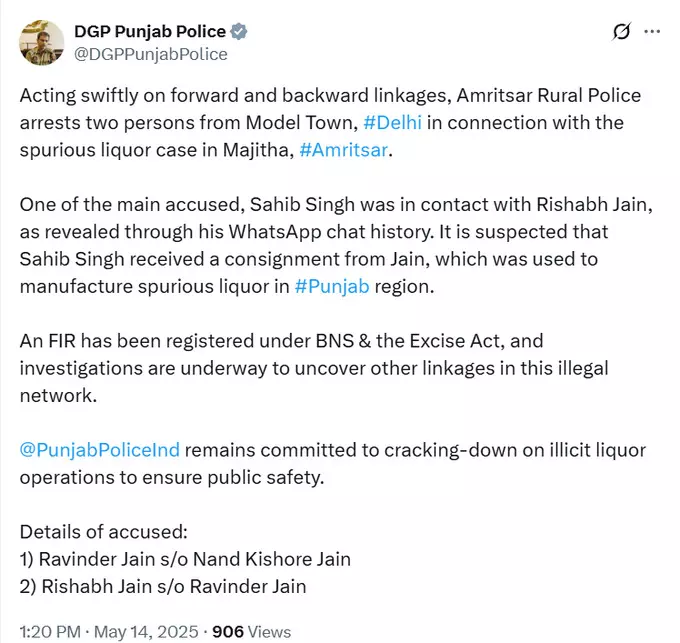Visit the @PunjabPoliceInd mention
This screenshot has width=680, height=643.
[100, 450]
